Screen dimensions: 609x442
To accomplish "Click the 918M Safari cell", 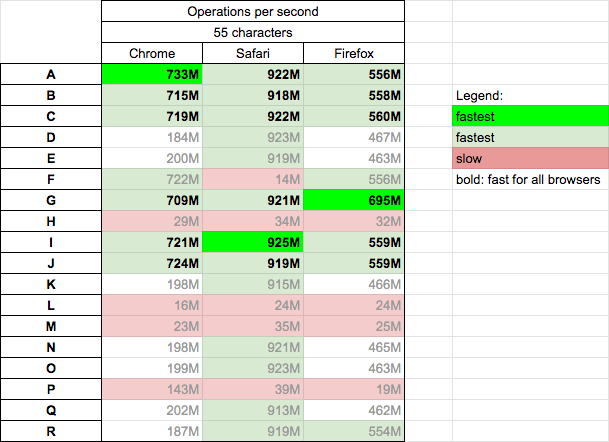I will click(253, 95).
